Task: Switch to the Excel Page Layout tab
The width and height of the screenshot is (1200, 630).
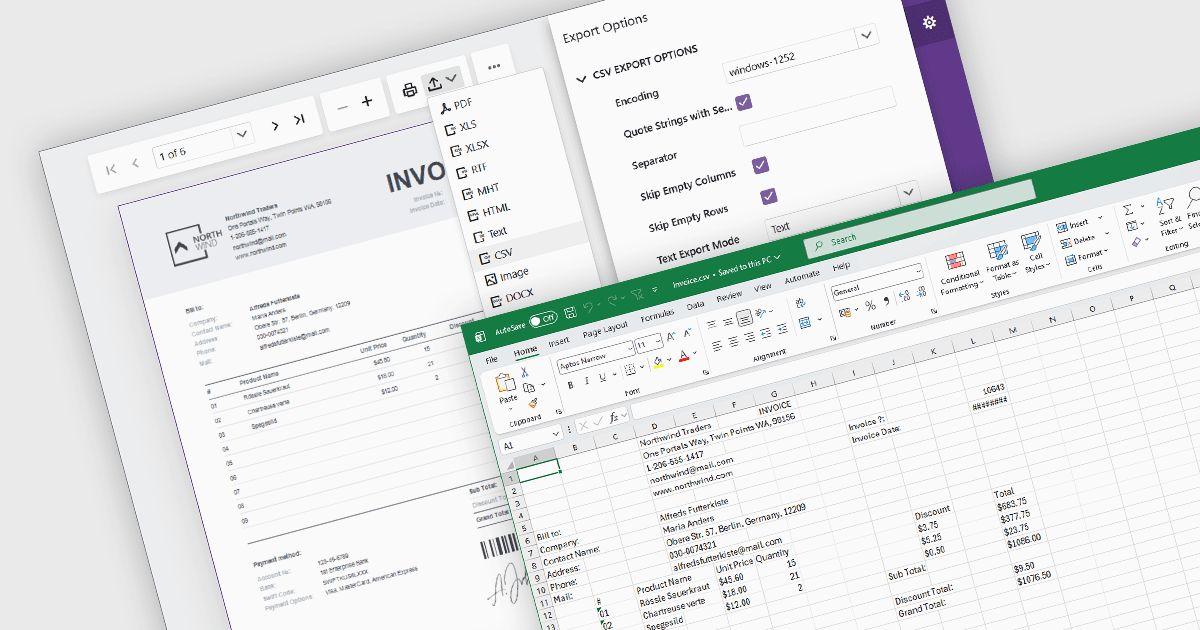Action: (x=605, y=328)
